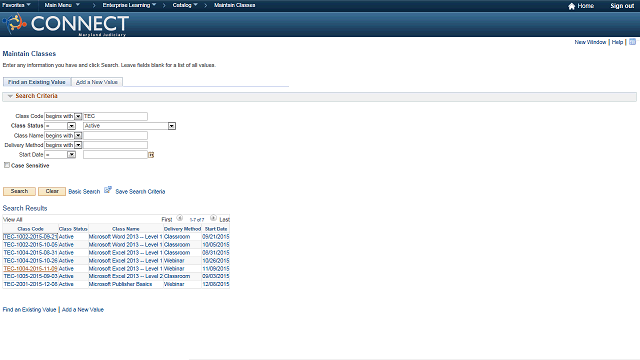This screenshot has width=640, height=360.
Task: Open the Main Menu dropdown
Action: pos(62,5)
